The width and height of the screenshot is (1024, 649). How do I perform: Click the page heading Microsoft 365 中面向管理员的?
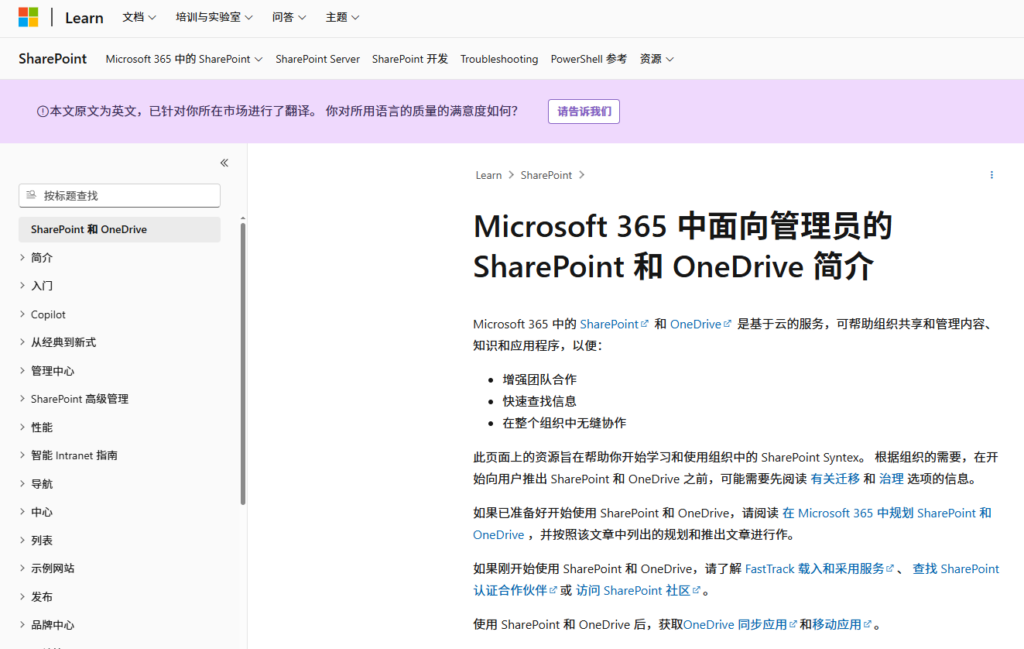(682, 227)
